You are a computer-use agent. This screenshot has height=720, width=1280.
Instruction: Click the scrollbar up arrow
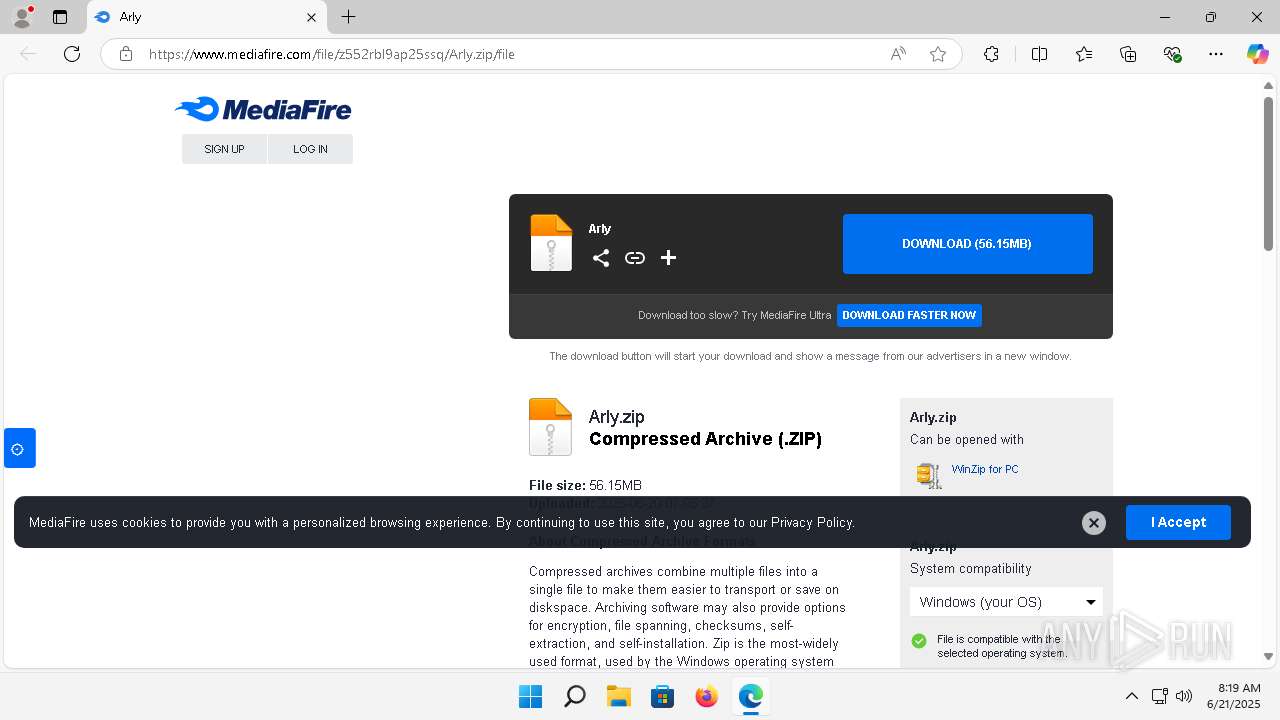(1268, 85)
